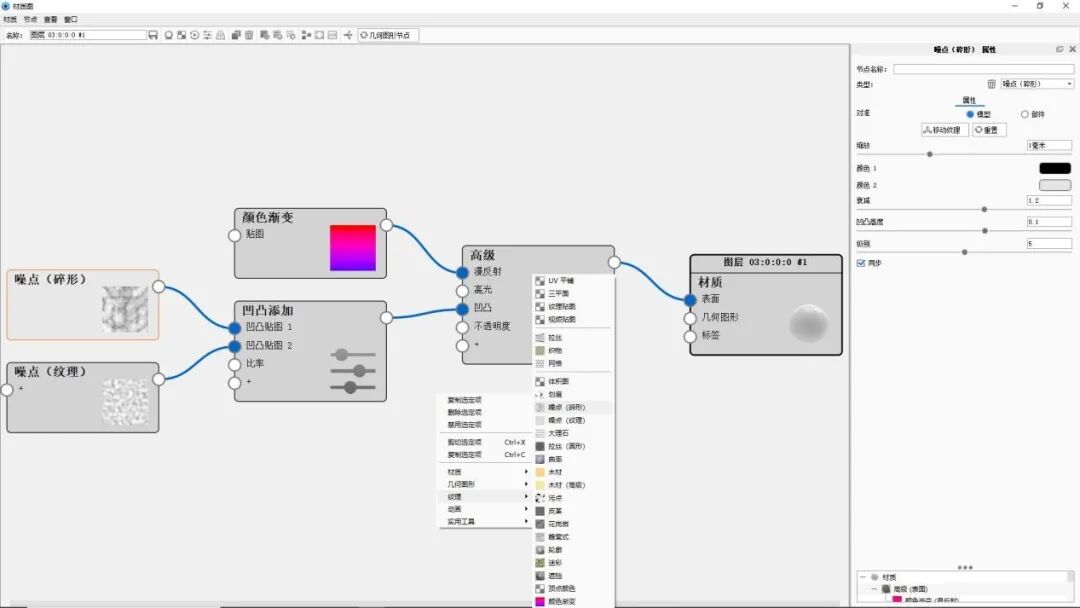Screen dimensions: 1080x608
Task: Switch to the 属性 tab in the panel
Action: 966,101
